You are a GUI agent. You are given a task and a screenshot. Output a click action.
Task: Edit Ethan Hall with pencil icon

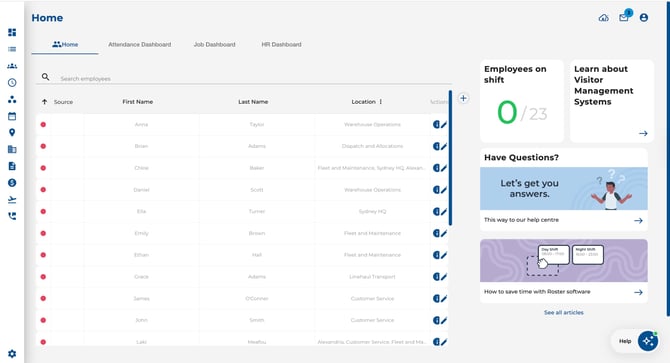[444, 255]
